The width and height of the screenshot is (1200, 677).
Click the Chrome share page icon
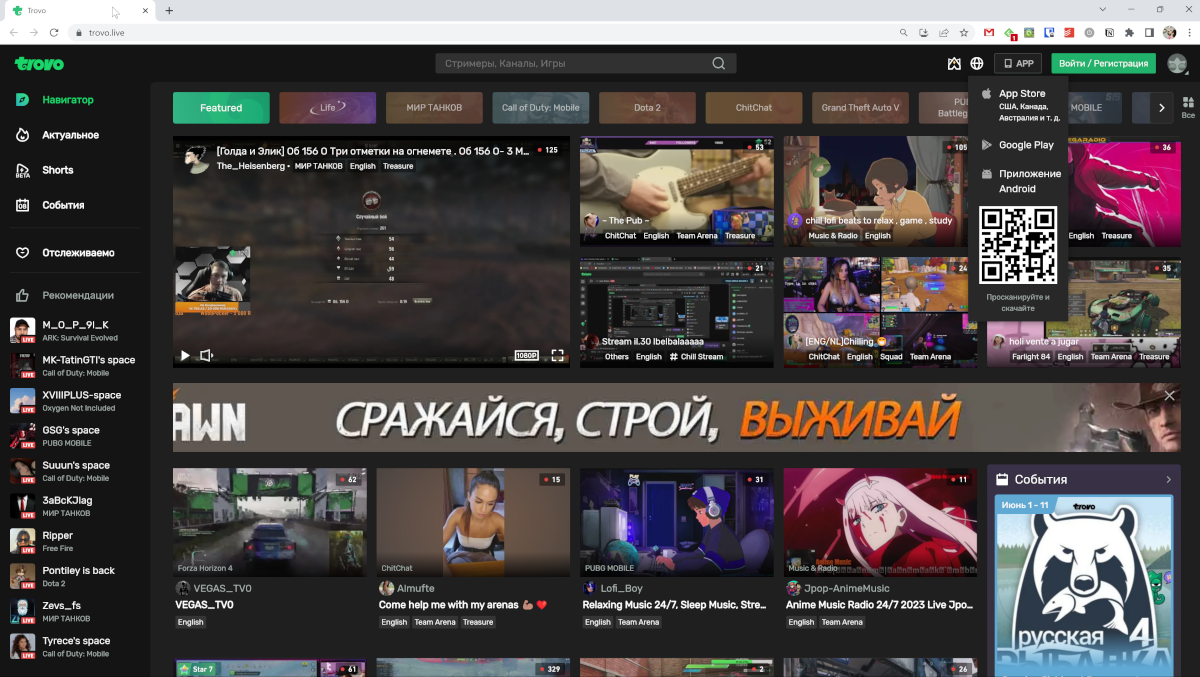click(943, 33)
